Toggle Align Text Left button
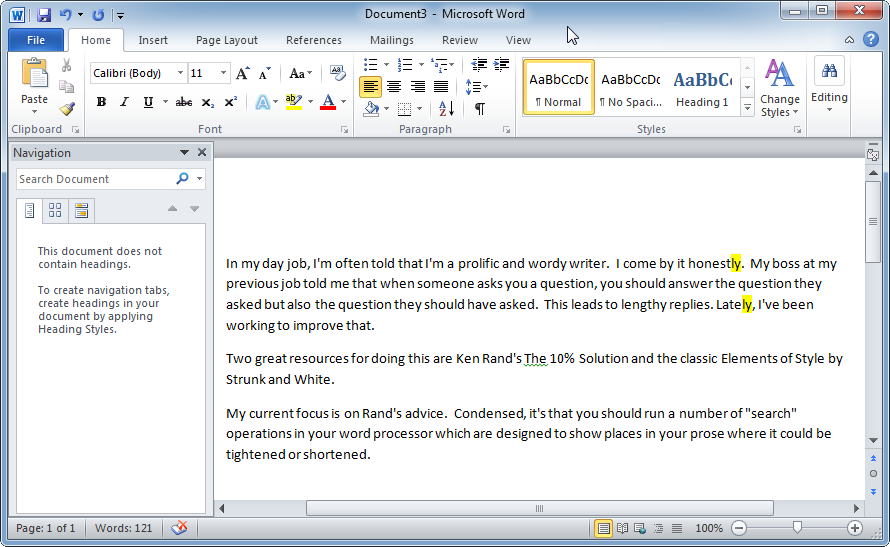890x547 pixels. pos(370,87)
